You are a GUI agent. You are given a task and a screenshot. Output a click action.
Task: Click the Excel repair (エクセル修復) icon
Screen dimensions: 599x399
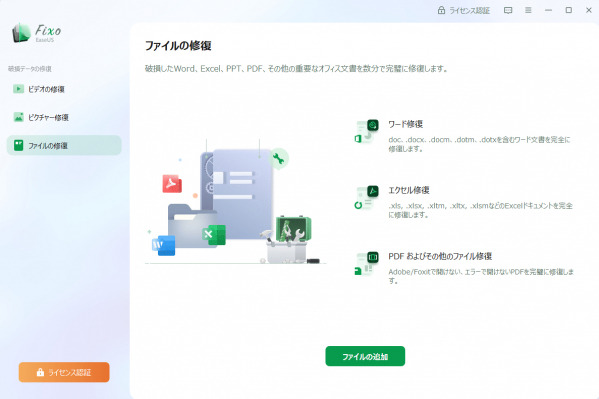coord(367,198)
